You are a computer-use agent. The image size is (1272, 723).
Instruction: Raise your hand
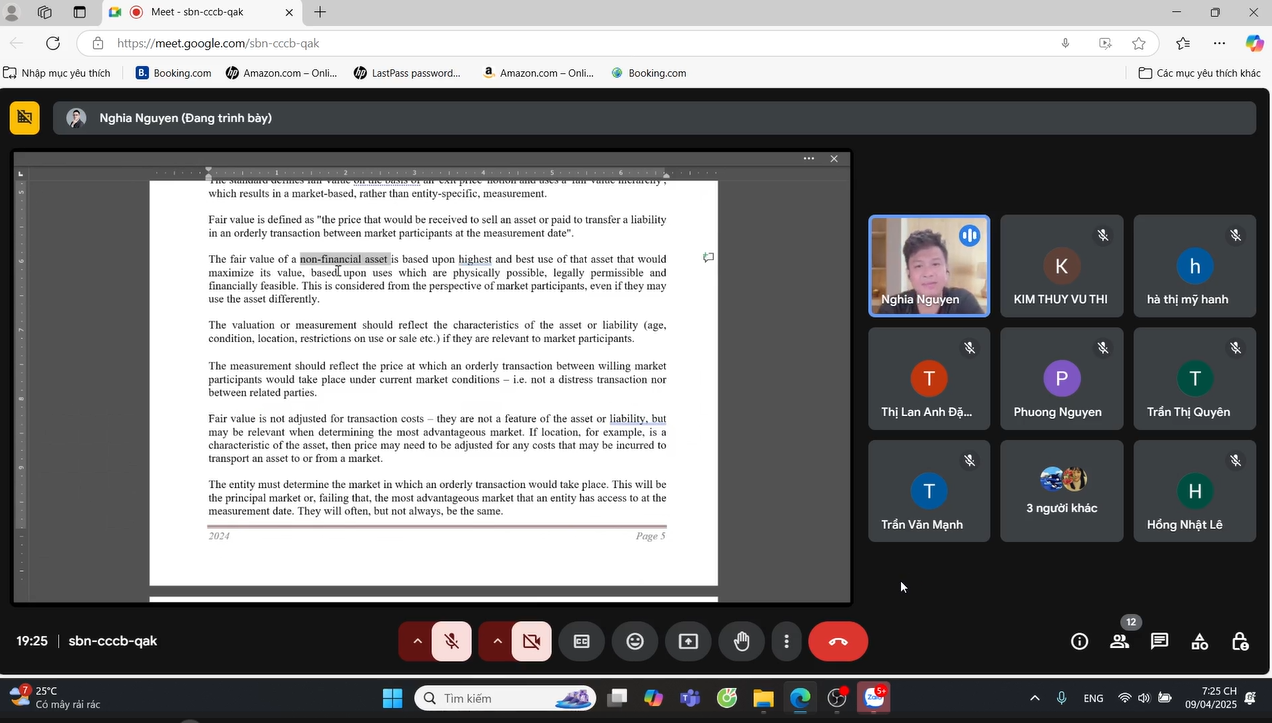tap(742, 641)
